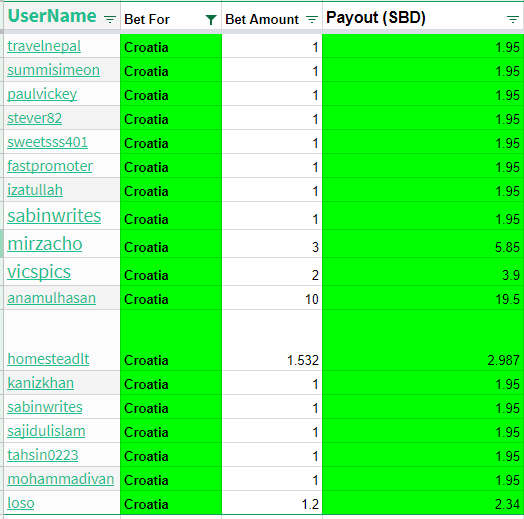Screen dimensions: 524x519
Task: Click the izatullah username link
Action: tap(35, 190)
